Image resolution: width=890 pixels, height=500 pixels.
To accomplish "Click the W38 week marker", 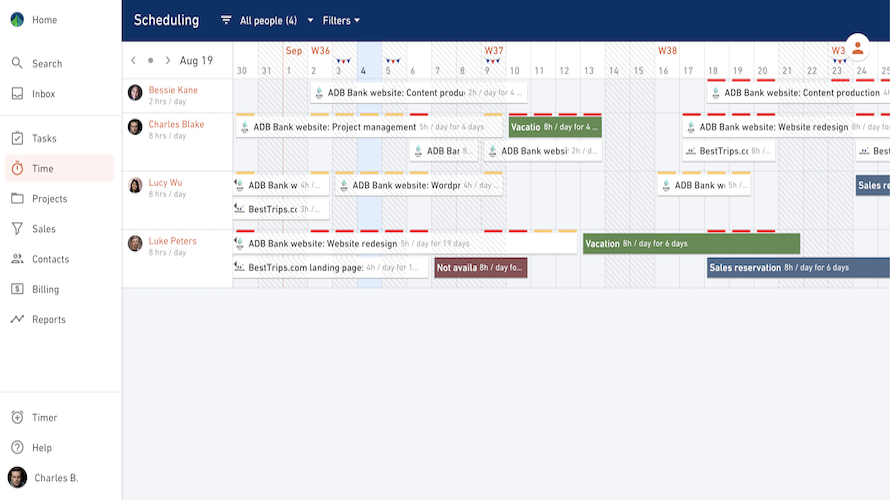I will pyautogui.click(x=668, y=51).
